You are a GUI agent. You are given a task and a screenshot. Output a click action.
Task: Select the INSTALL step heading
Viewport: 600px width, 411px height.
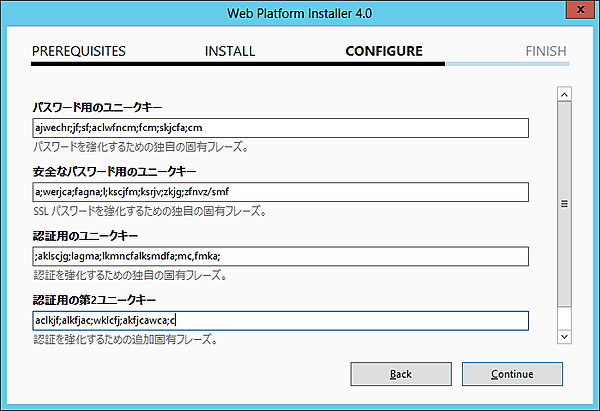click(x=230, y=51)
